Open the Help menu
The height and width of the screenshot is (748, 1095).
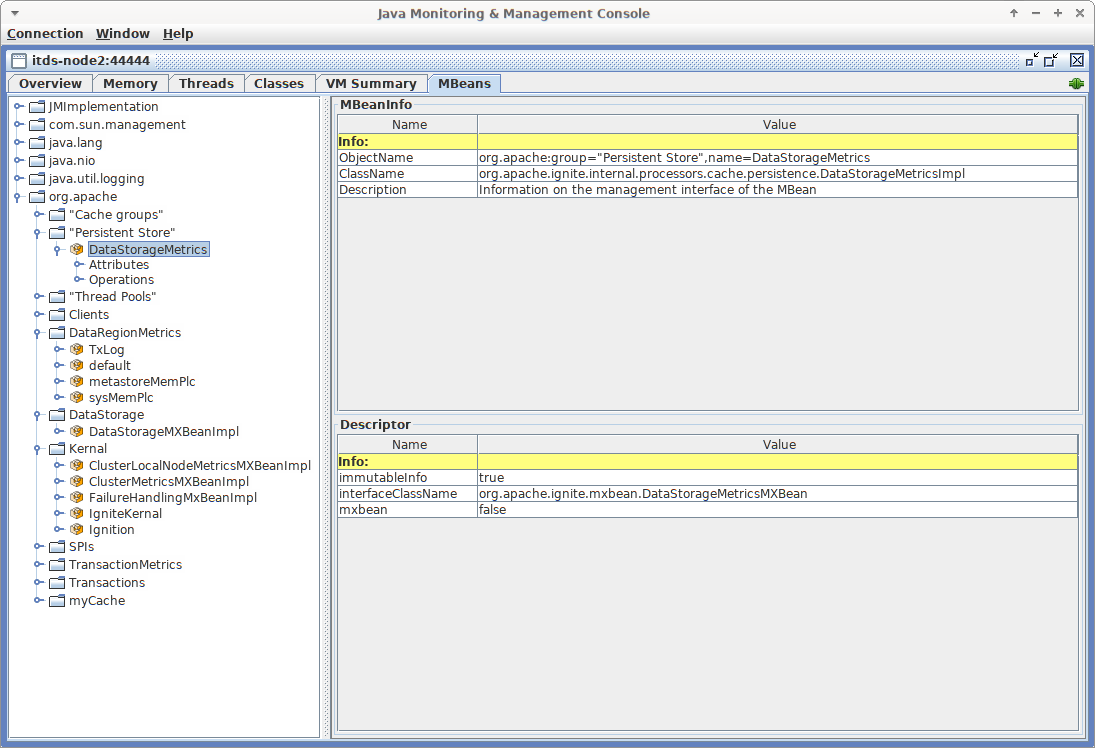[178, 34]
